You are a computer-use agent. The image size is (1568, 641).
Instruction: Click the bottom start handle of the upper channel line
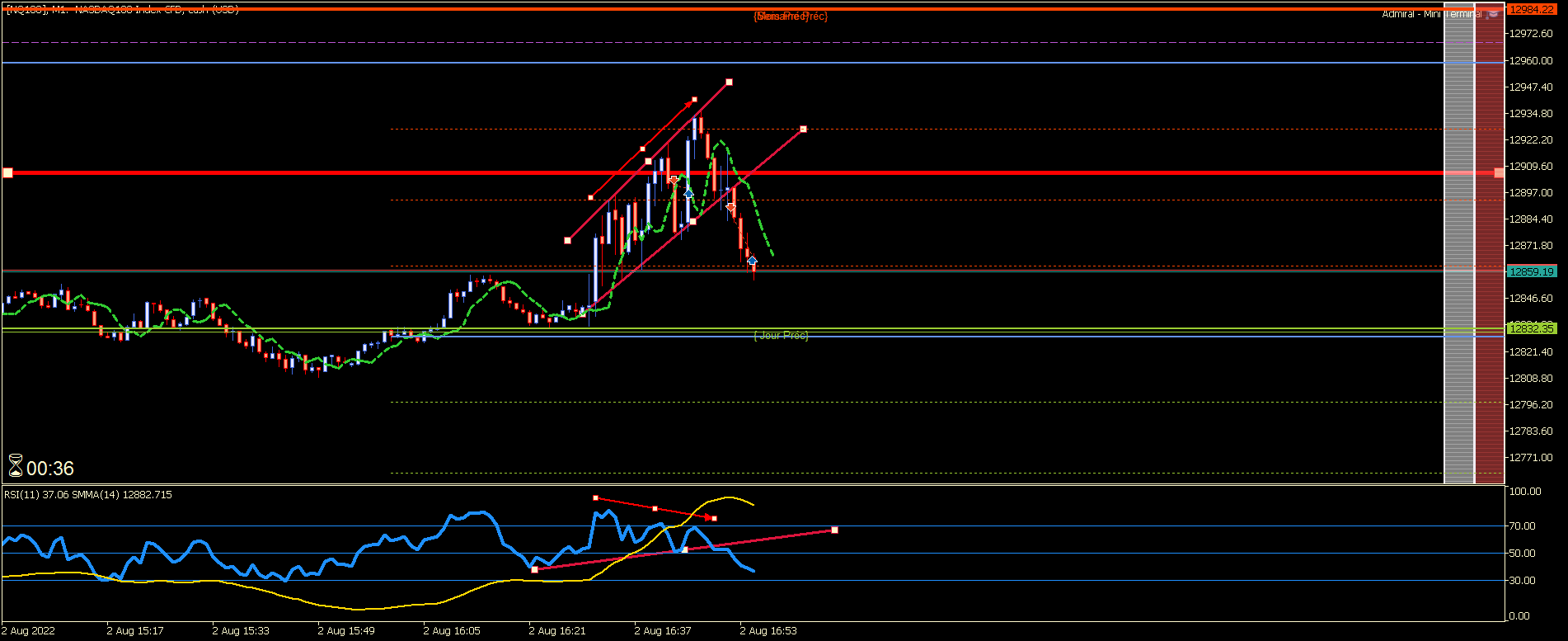[567, 241]
